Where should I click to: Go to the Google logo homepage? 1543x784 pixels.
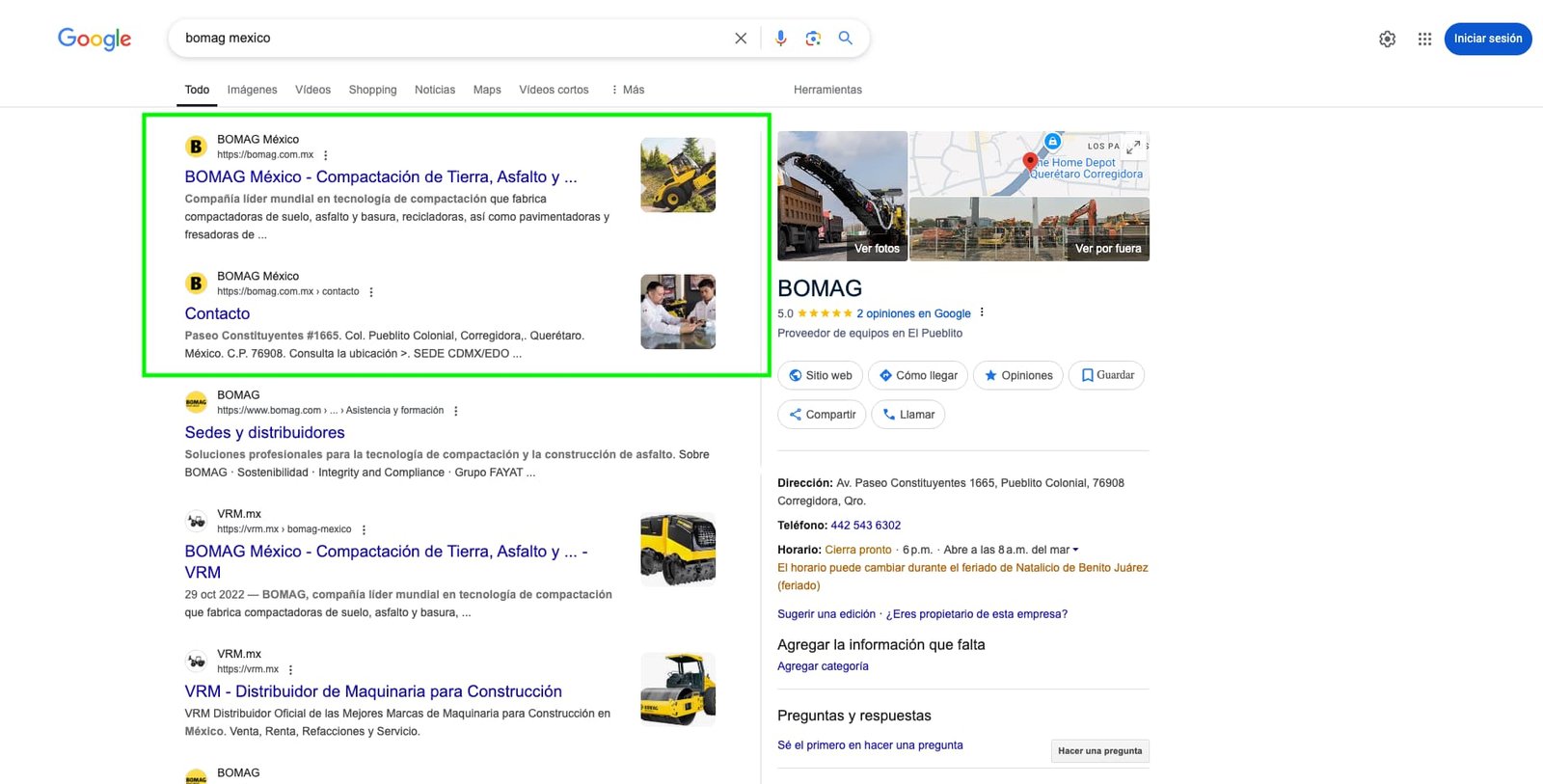pos(95,39)
